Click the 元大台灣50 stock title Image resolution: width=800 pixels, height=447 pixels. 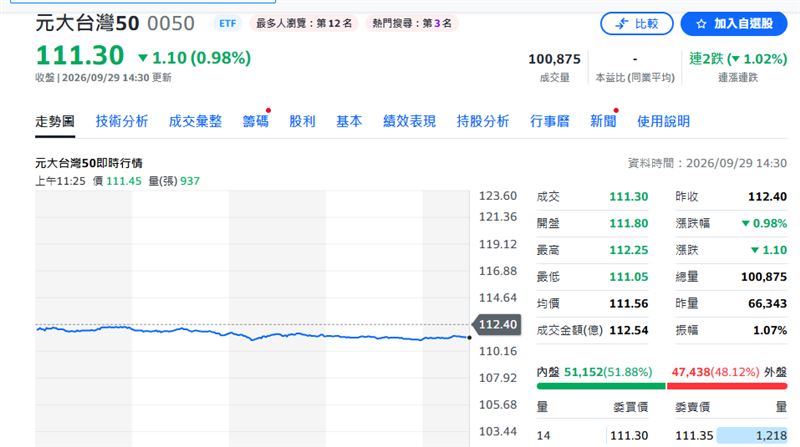click(x=87, y=23)
